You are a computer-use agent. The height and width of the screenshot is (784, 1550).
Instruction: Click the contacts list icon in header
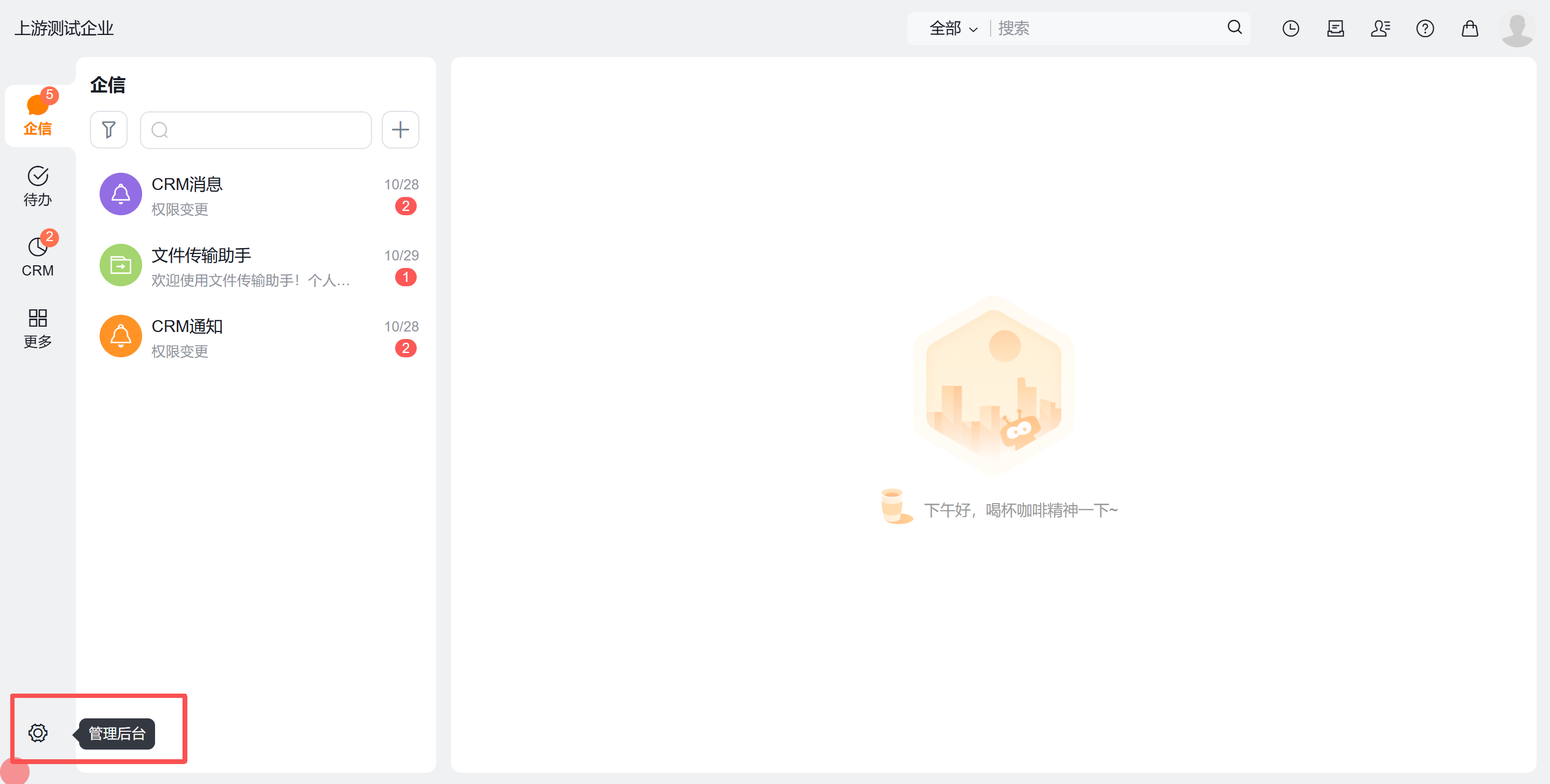[x=1380, y=29]
